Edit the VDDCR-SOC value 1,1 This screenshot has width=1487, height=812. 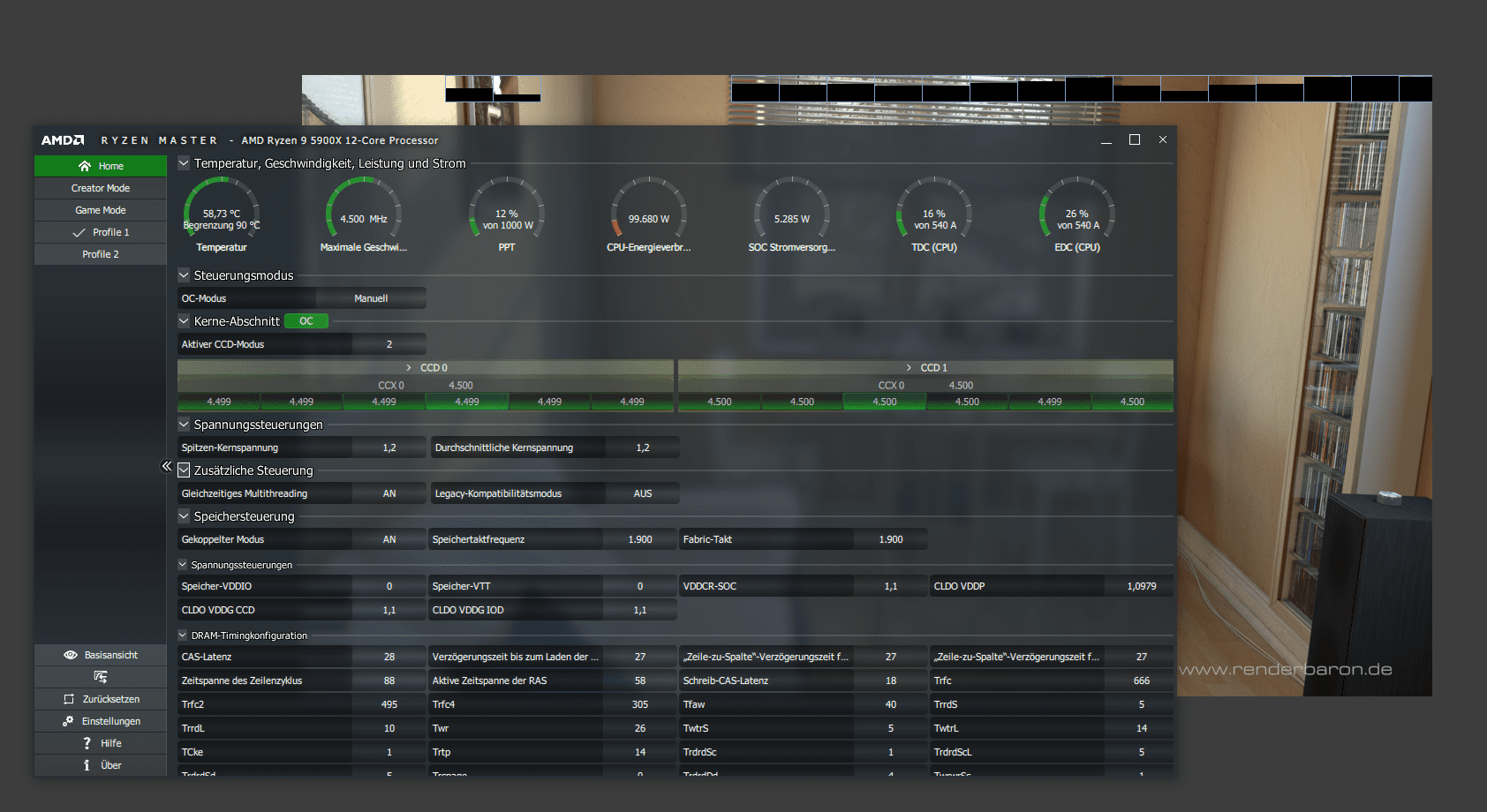tap(891, 586)
